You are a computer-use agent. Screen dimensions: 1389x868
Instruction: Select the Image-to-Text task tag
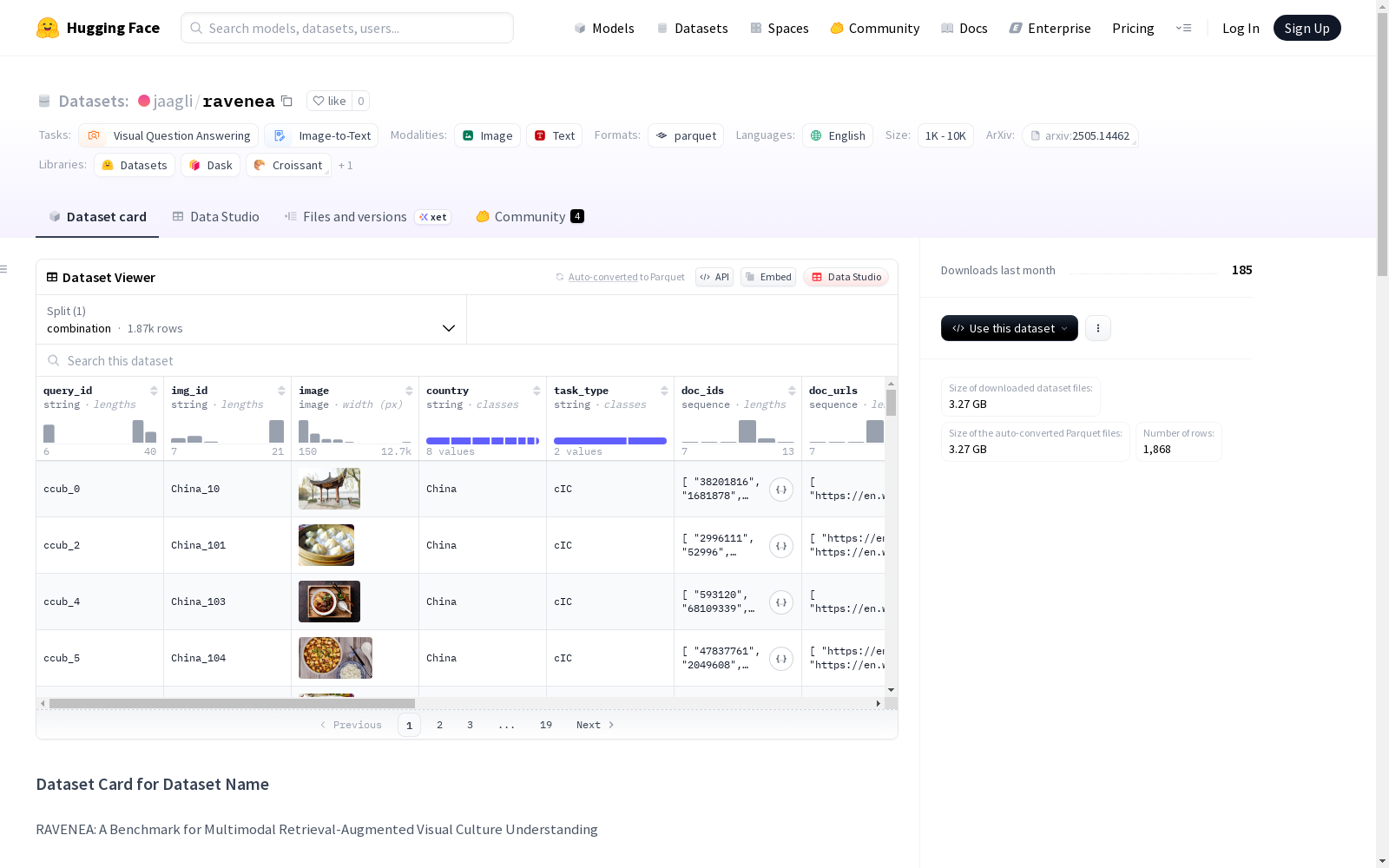321,135
